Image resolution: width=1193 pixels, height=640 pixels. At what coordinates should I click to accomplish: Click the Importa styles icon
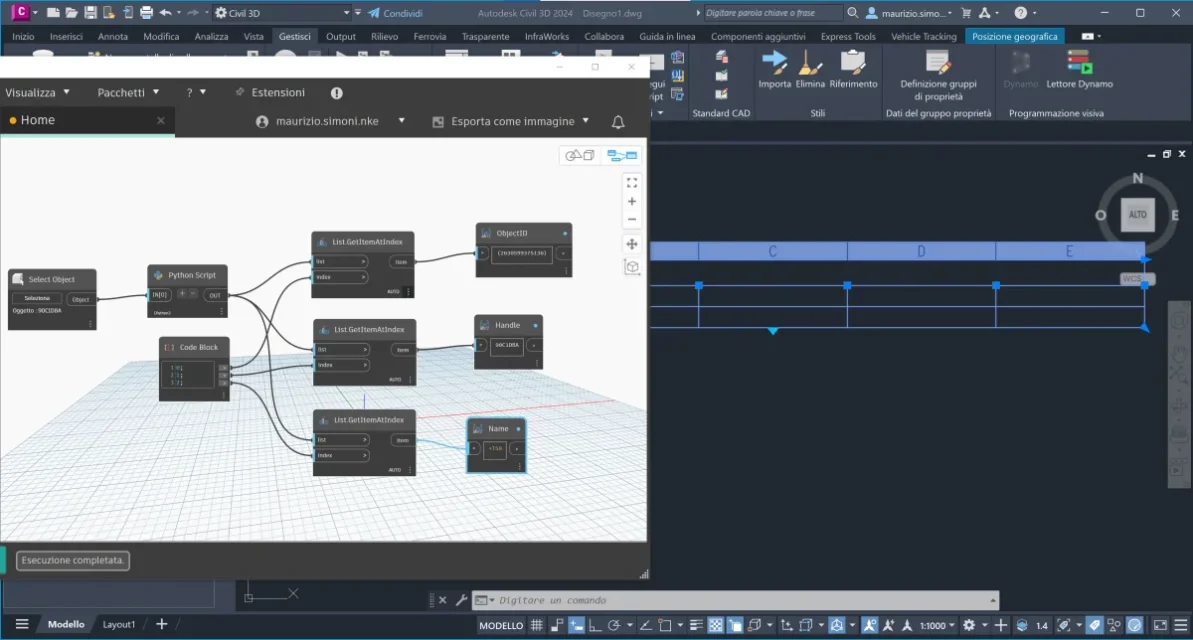pos(774,63)
